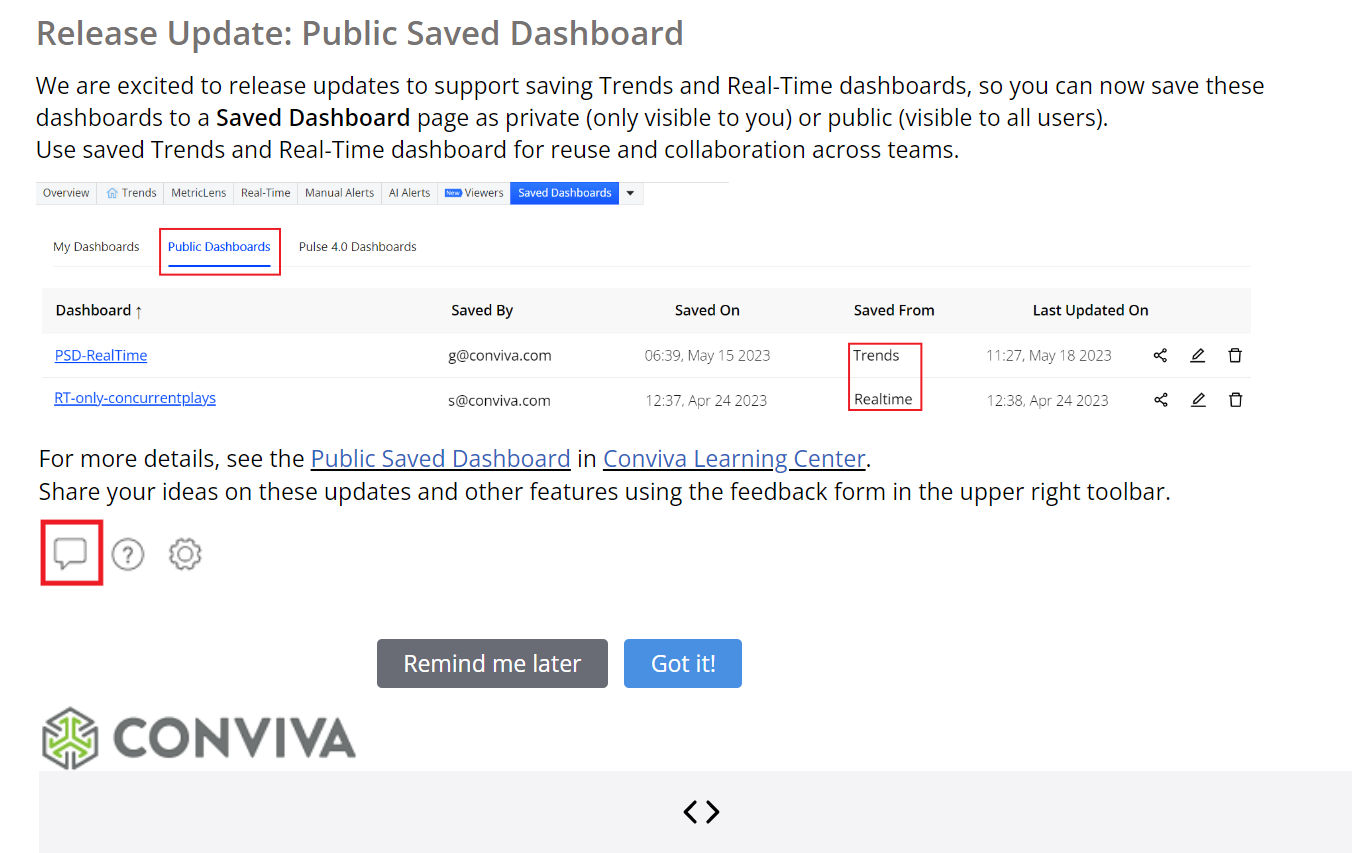Click the embed code brackets icon
1352x853 pixels.
point(701,812)
